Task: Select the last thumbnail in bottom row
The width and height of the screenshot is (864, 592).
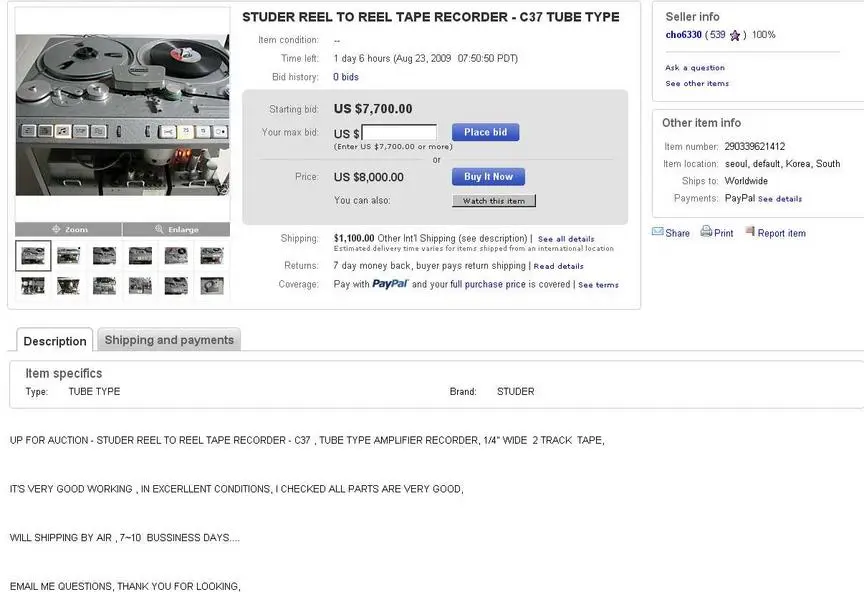Action: (x=212, y=286)
